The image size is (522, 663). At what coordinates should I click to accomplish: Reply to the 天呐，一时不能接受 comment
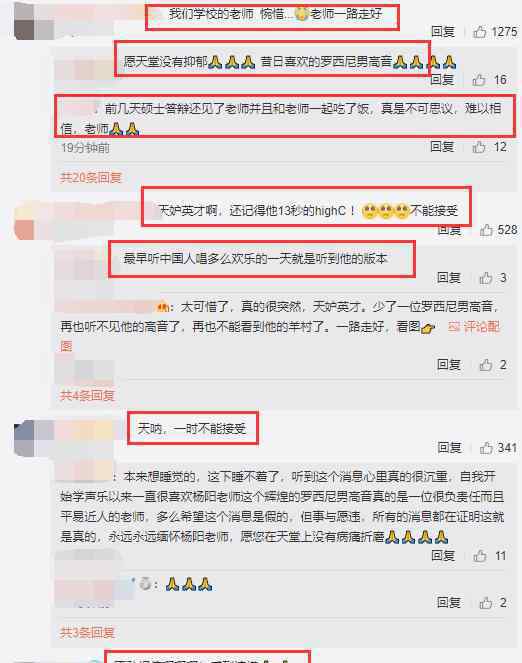coord(449,447)
